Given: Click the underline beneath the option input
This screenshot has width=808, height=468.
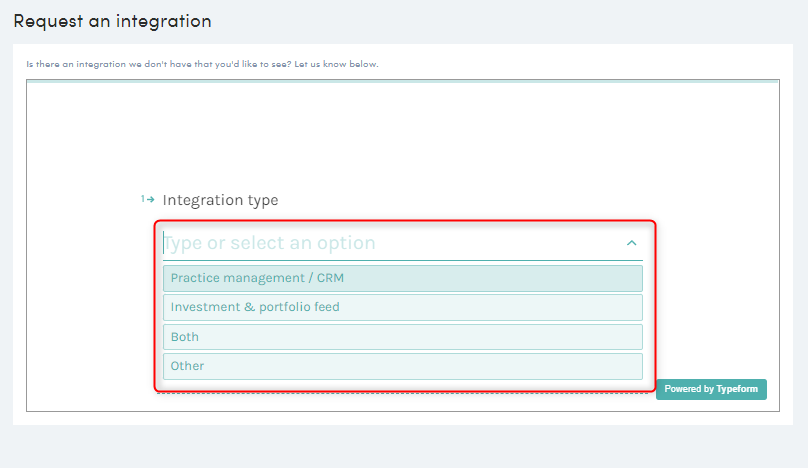Looking at the screenshot, I should 402,261.
